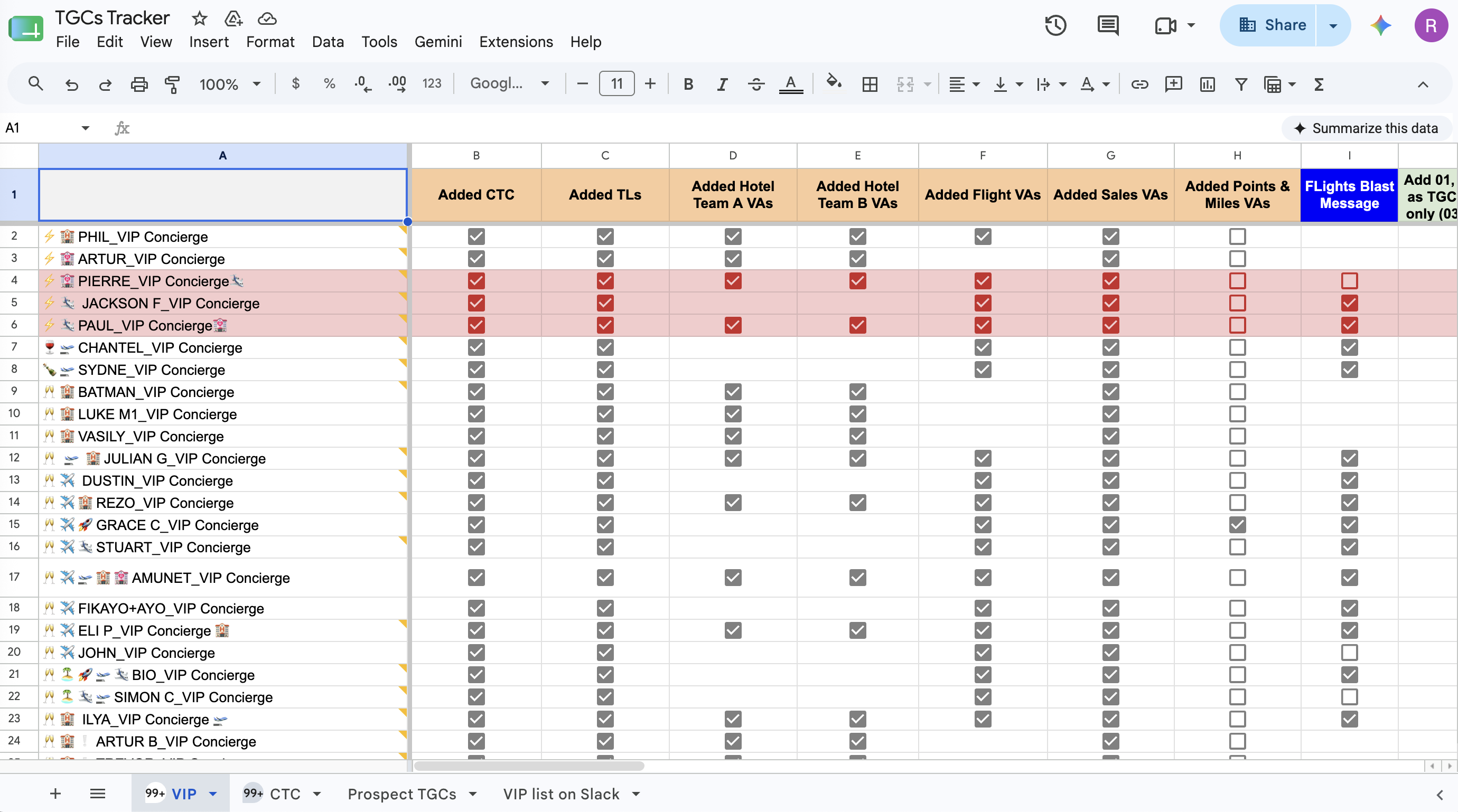
Task: Open the fill color picker
Action: point(834,82)
